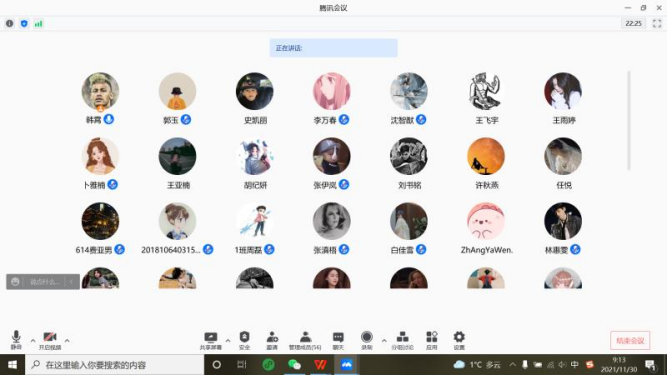Click the End Meeting button

630,341
